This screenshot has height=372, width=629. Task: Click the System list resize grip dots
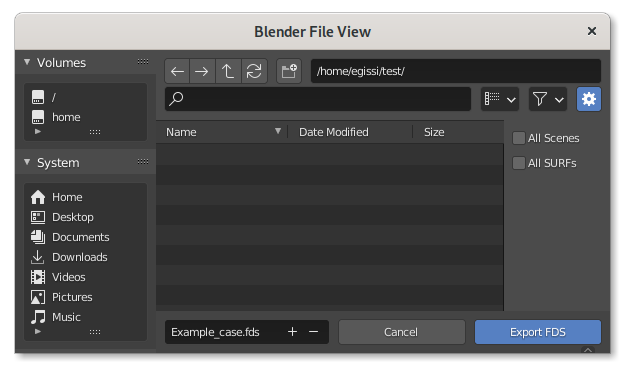point(95,332)
